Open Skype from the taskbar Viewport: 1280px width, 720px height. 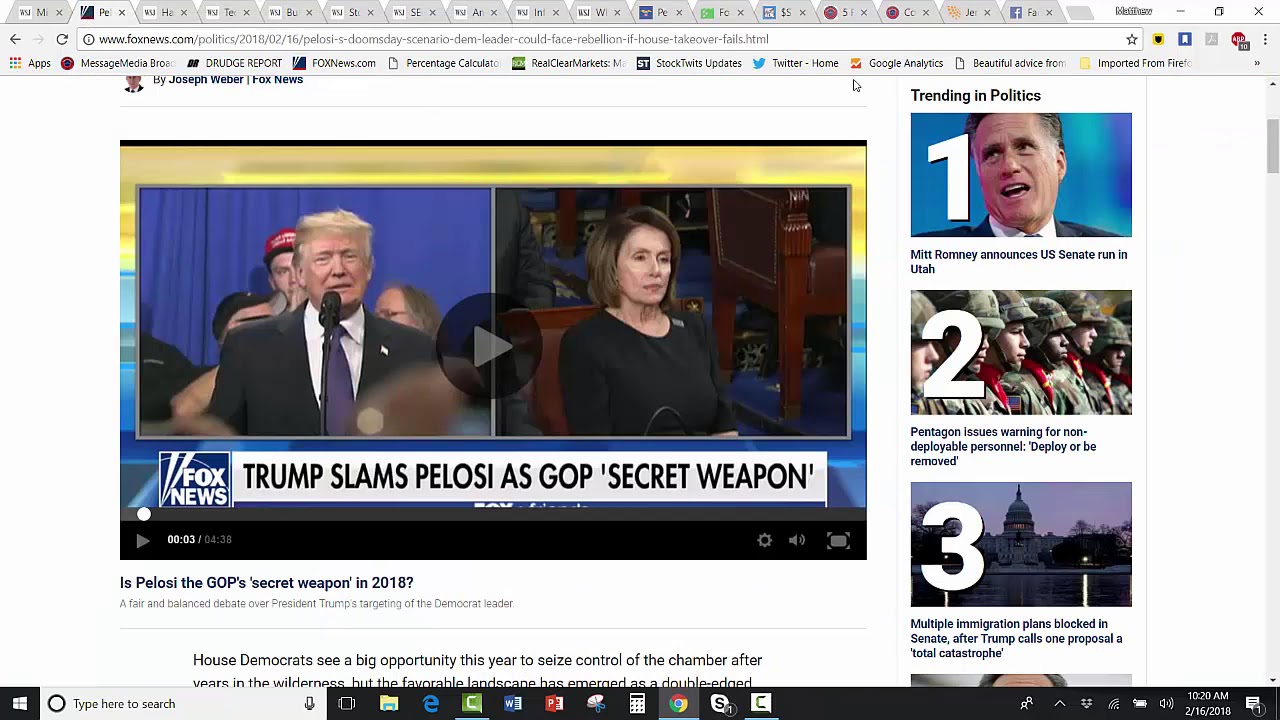pos(720,704)
